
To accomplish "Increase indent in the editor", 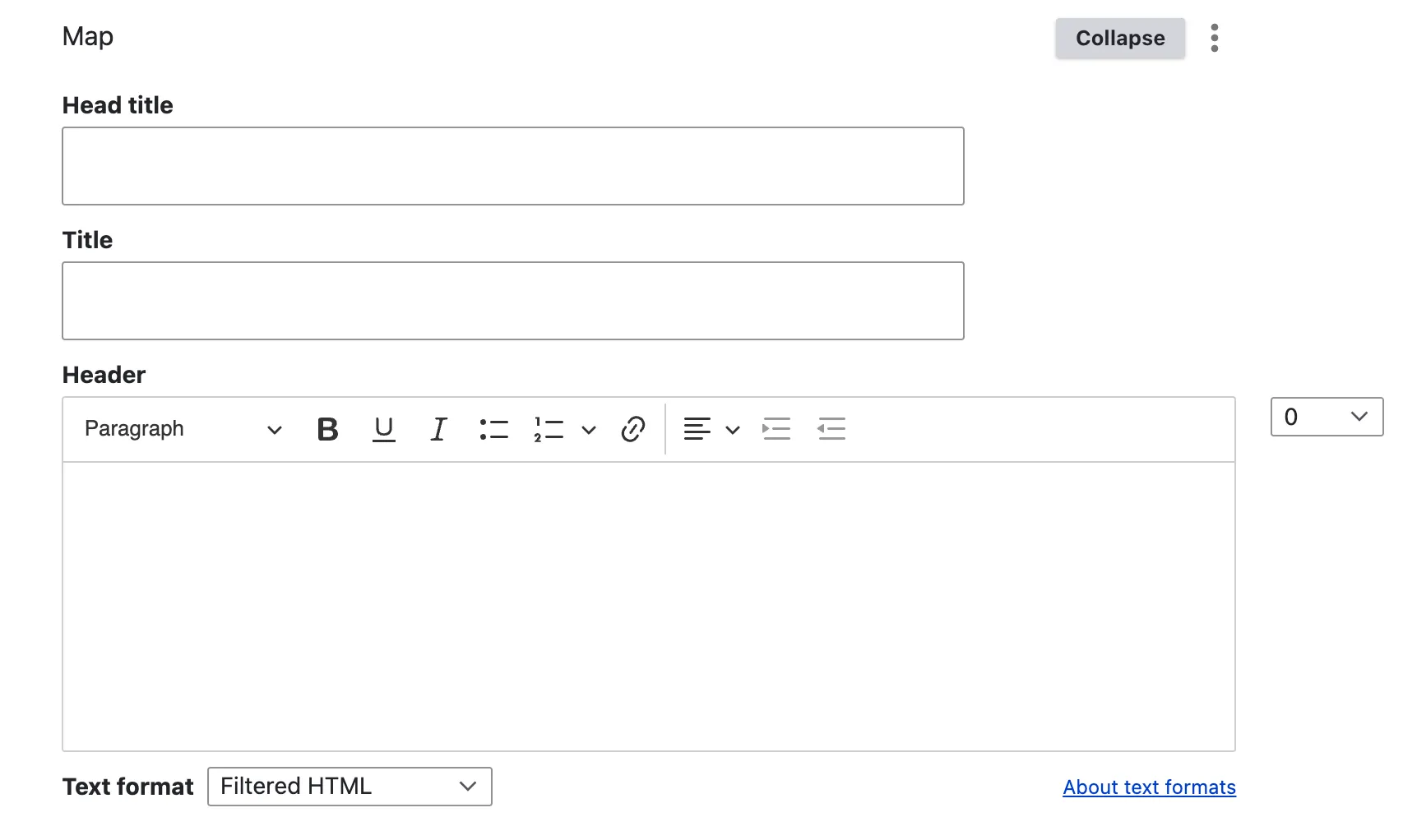I will pos(776,429).
